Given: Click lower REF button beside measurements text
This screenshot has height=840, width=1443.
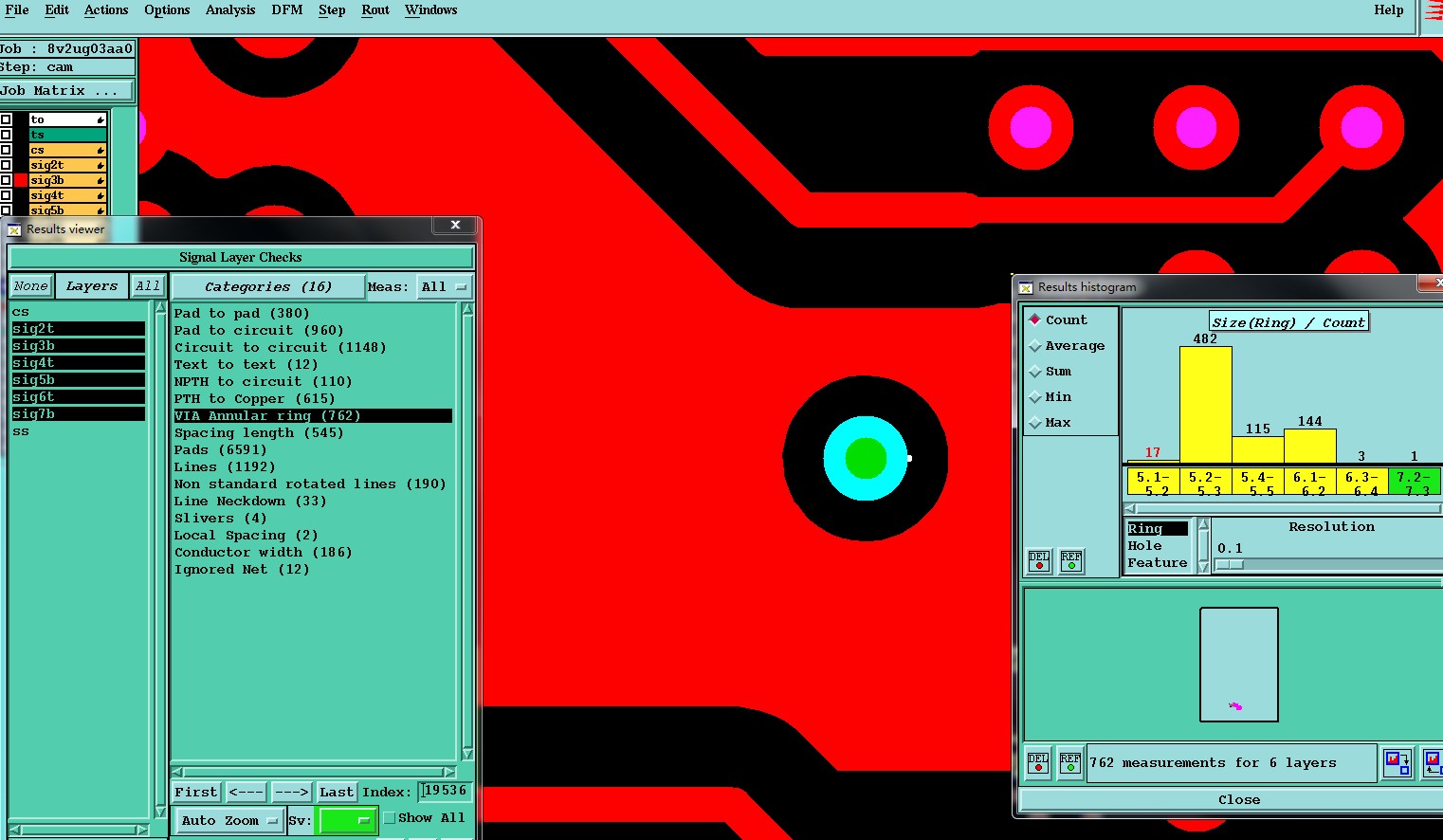Looking at the screenshot, I should pyautogui.click(x=1070, y=763).
